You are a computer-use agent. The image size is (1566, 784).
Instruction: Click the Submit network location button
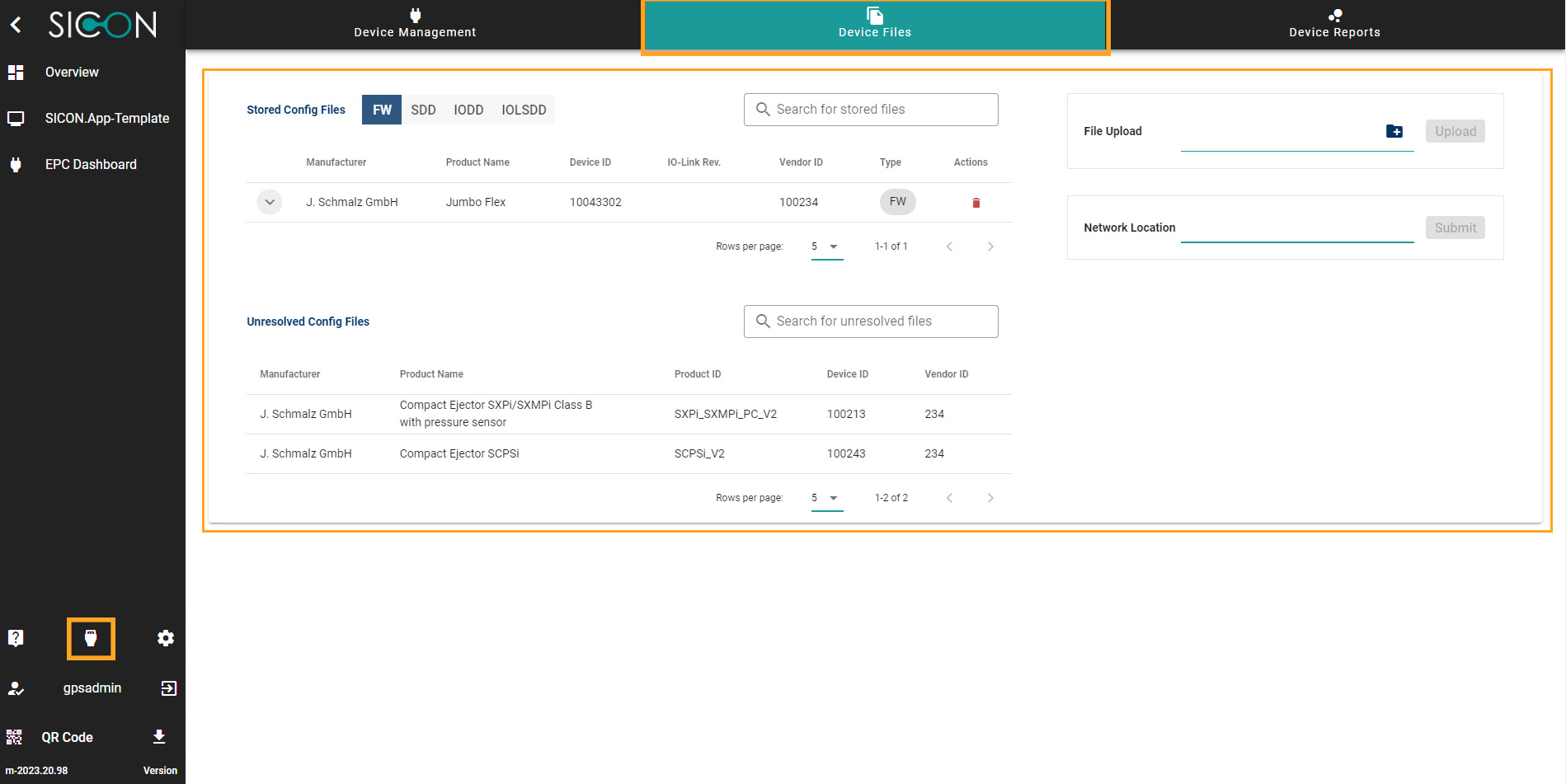point(1455,228)
